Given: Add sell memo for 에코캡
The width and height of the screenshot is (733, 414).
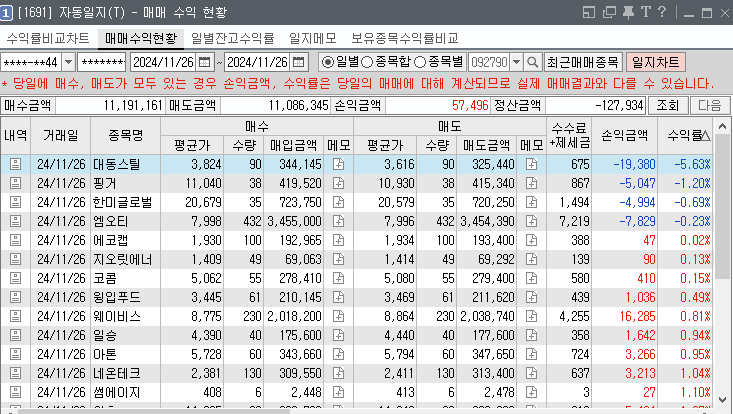Looking at the screenshot, I should point(532,240).
